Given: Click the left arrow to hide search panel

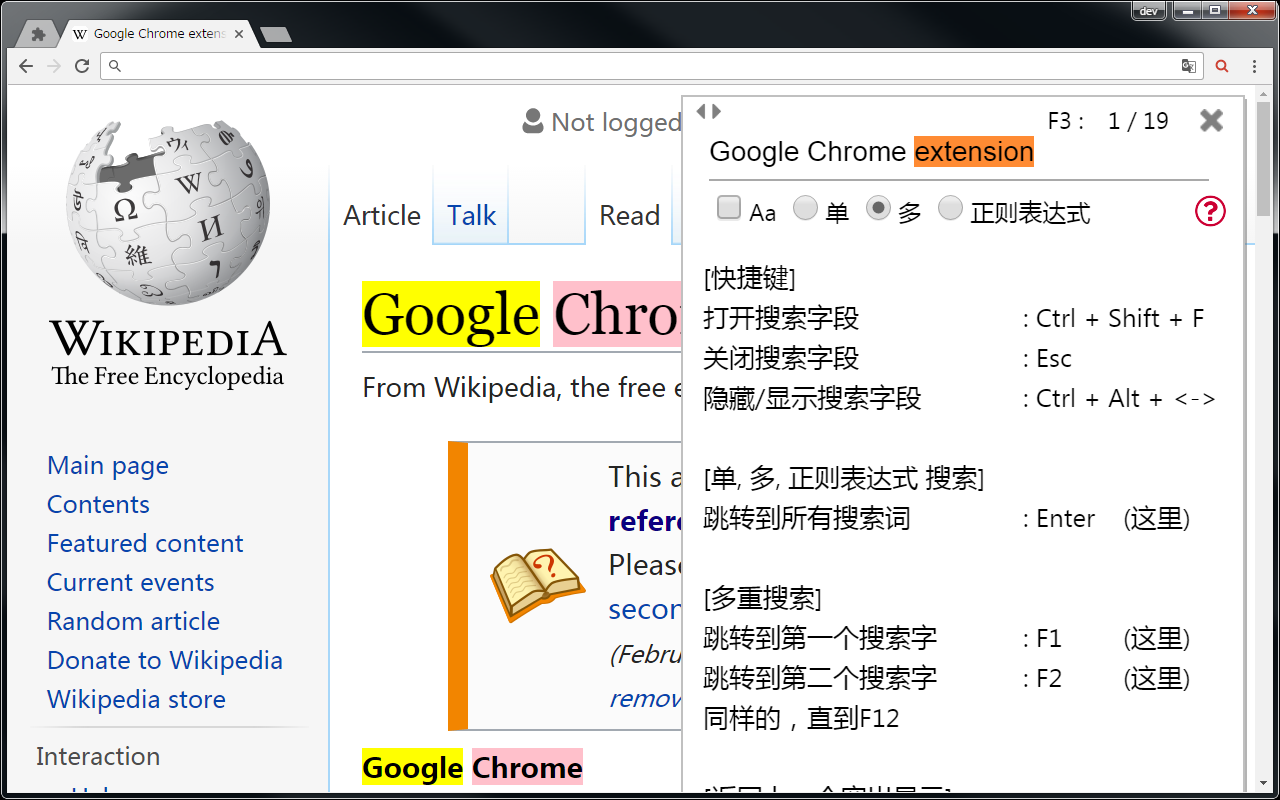Looking at the screenshot, I should (701, 111).
